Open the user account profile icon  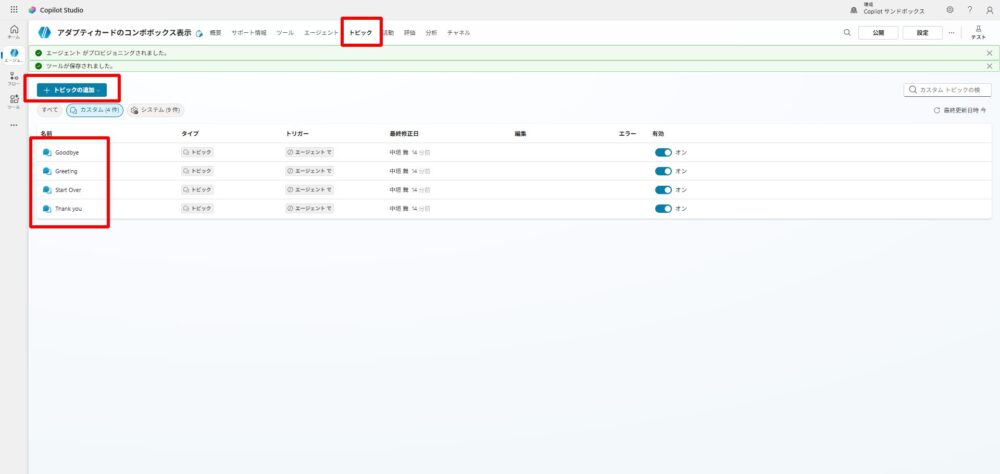pyautogui.click(x=989, y=9)
